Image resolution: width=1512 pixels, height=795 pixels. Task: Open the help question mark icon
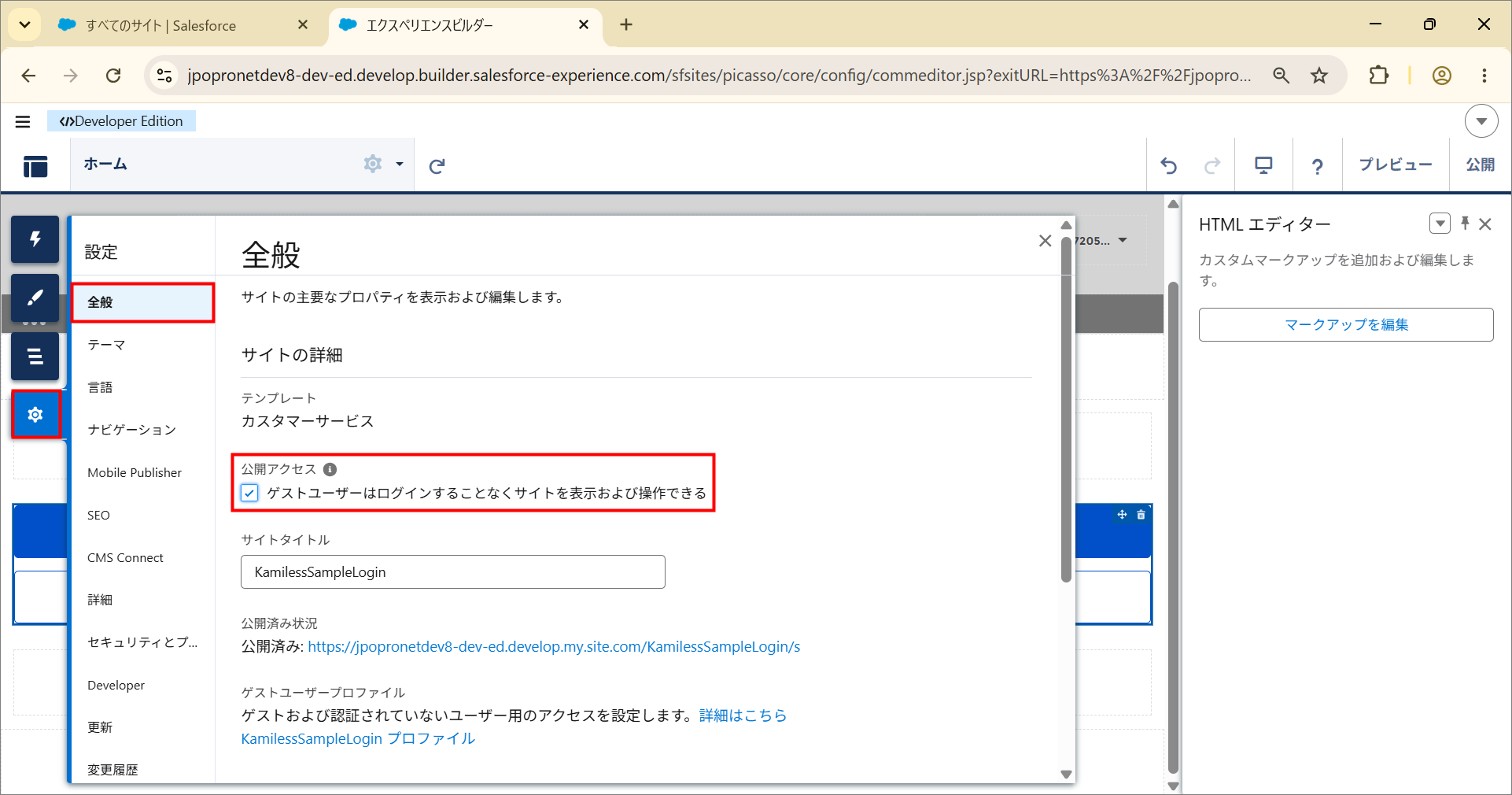click(1317, 165)
